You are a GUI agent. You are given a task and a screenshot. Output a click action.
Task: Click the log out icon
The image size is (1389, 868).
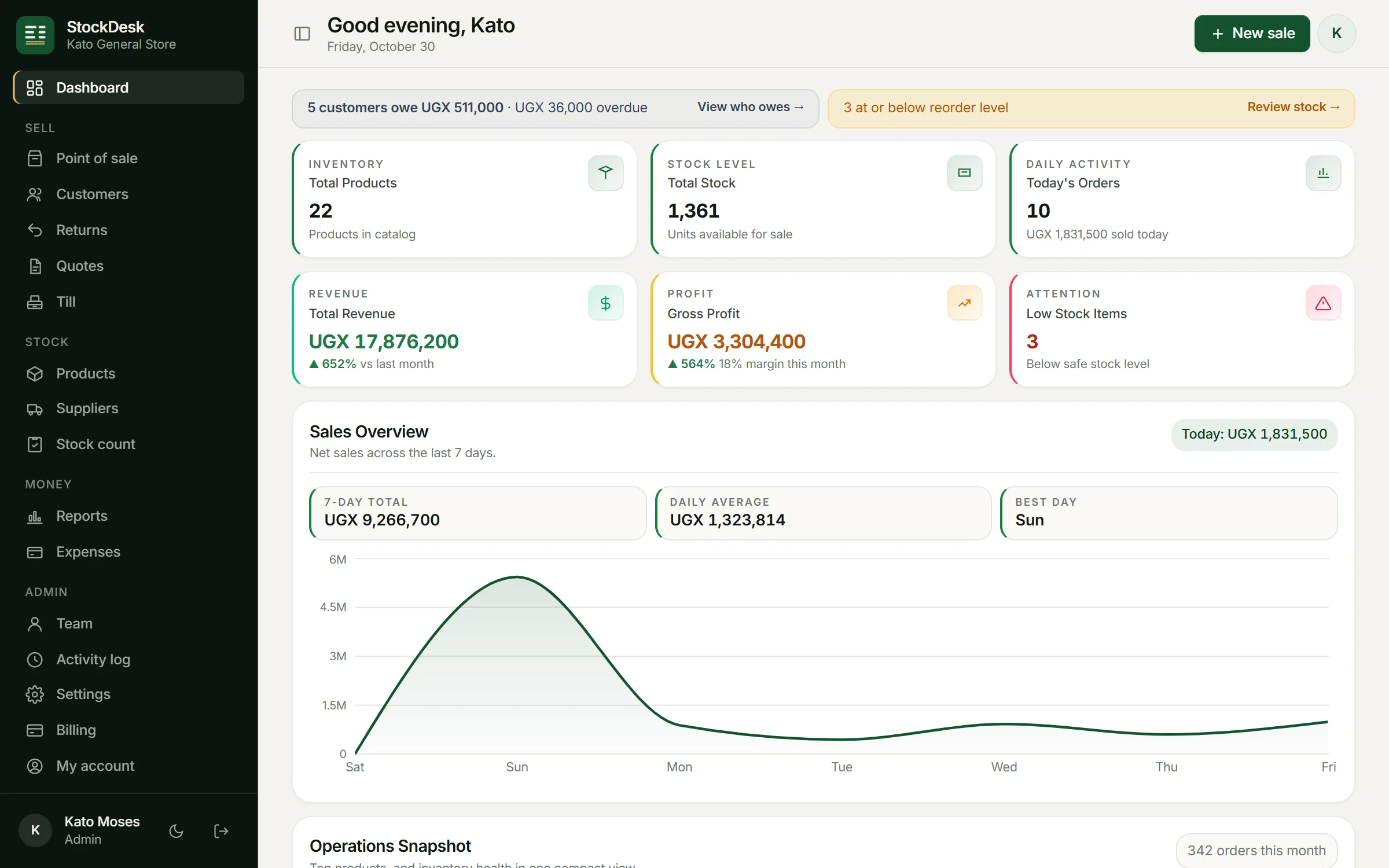[221, 831]
